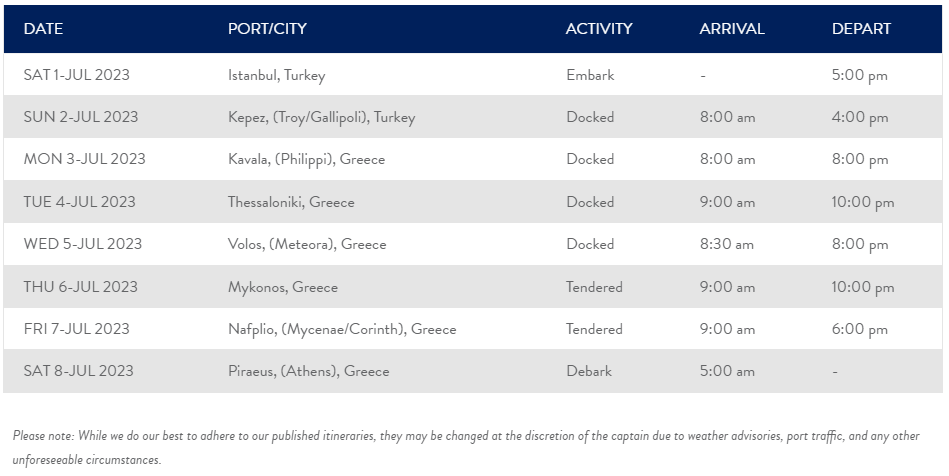Image resolution: width=949 pixels, height=476 pixels.
Task: Click the 6:00 pm departure time
Action: point(859,329)
